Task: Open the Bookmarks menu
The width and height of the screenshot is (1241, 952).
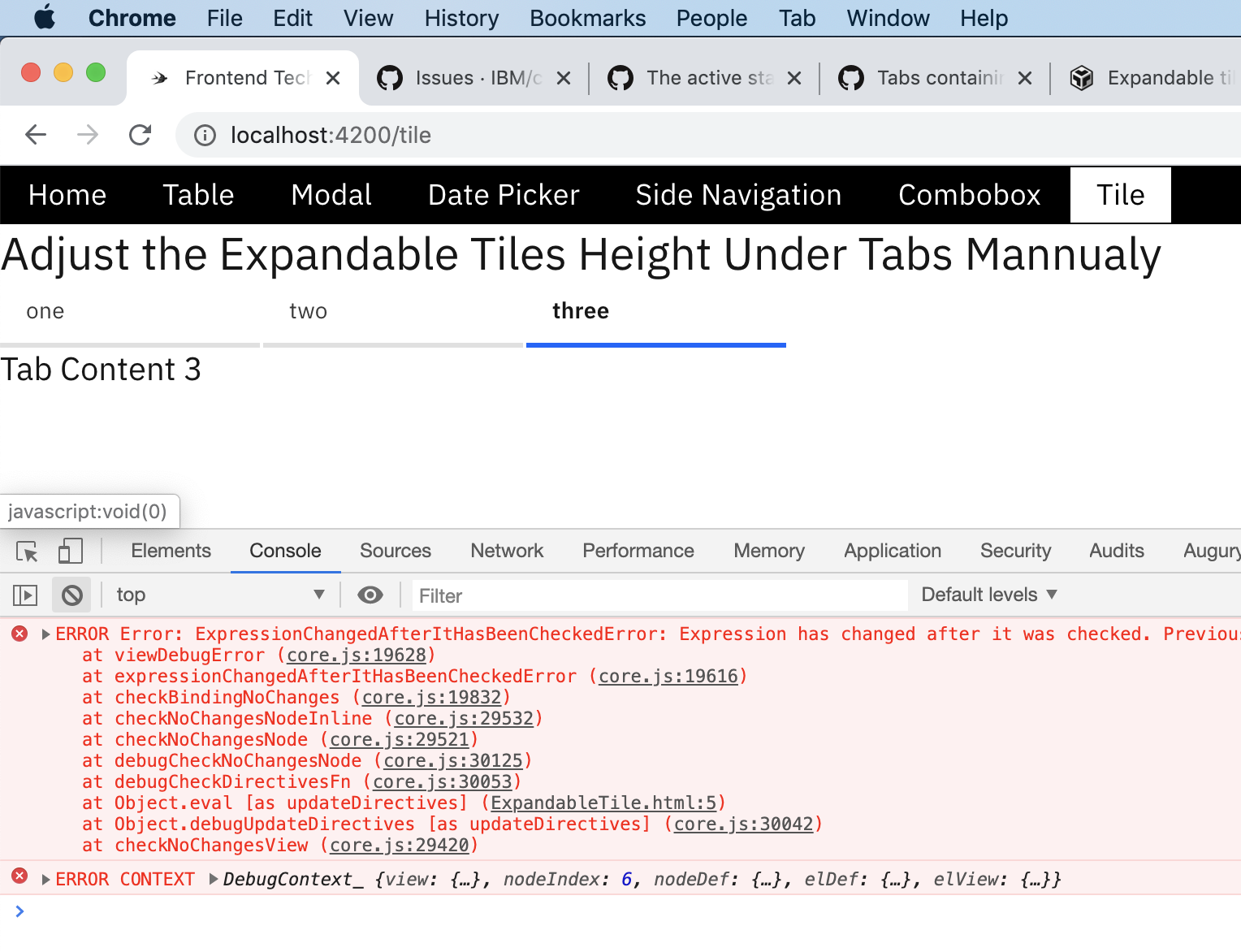Action: (587, 18)
